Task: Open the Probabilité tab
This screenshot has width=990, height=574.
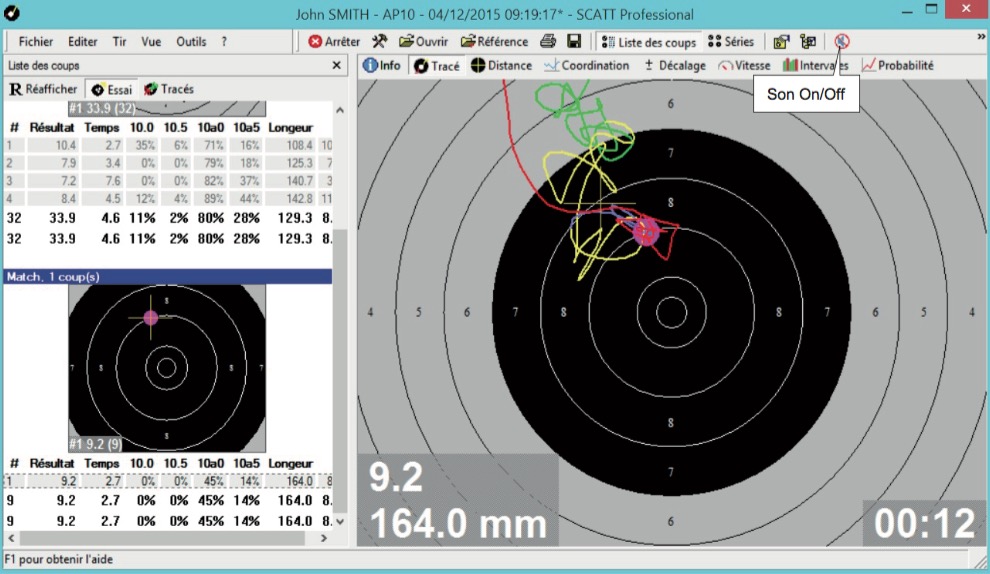Action: point(897,66)
